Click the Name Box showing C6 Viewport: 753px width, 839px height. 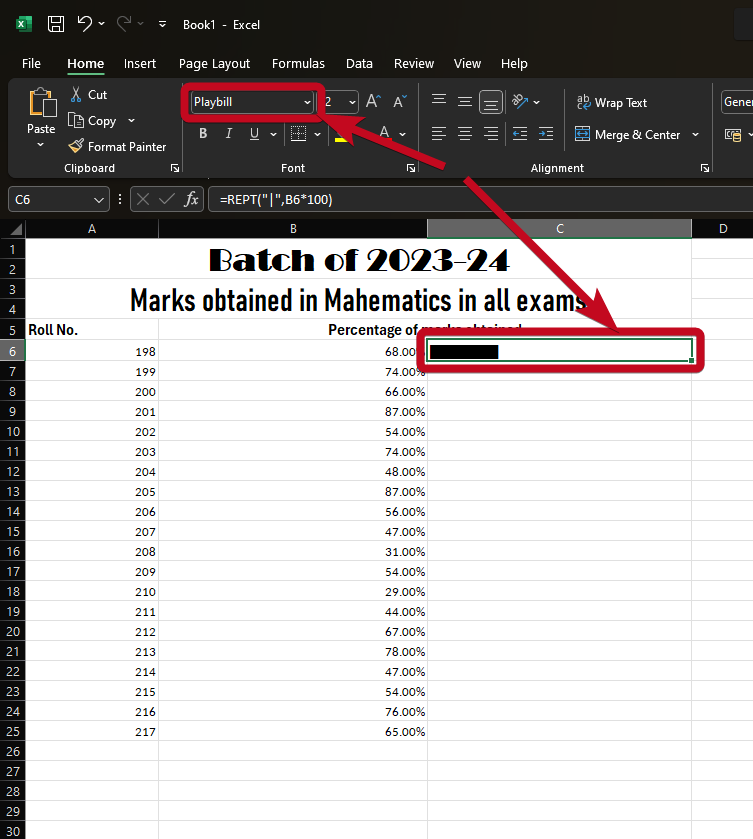click(59, 200)
